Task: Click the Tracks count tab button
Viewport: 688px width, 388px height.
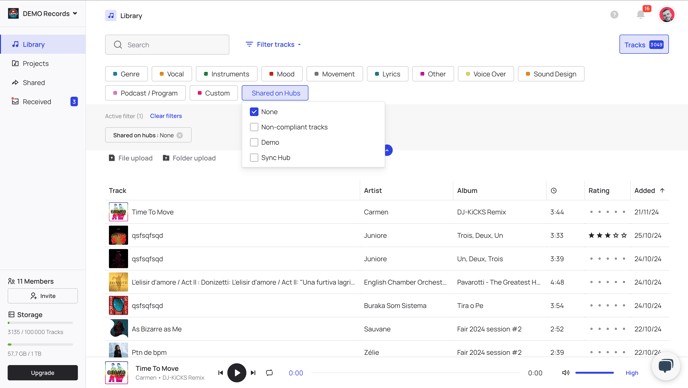Action: (x=644, y=44)
